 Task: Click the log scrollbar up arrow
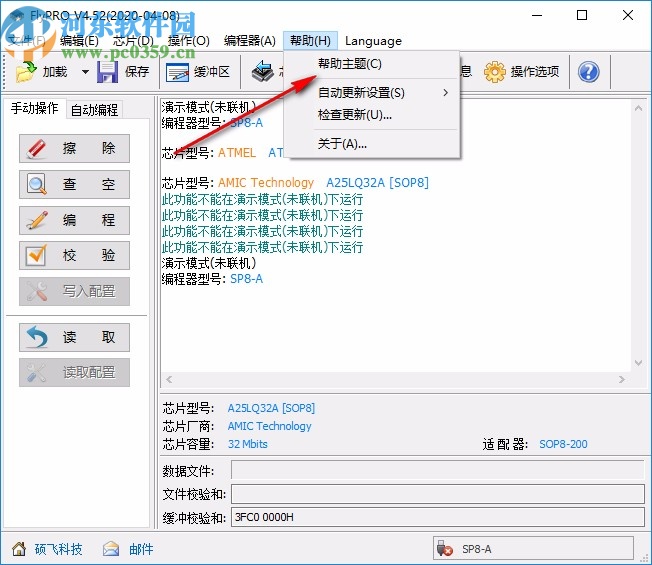[x=638, y=109]
